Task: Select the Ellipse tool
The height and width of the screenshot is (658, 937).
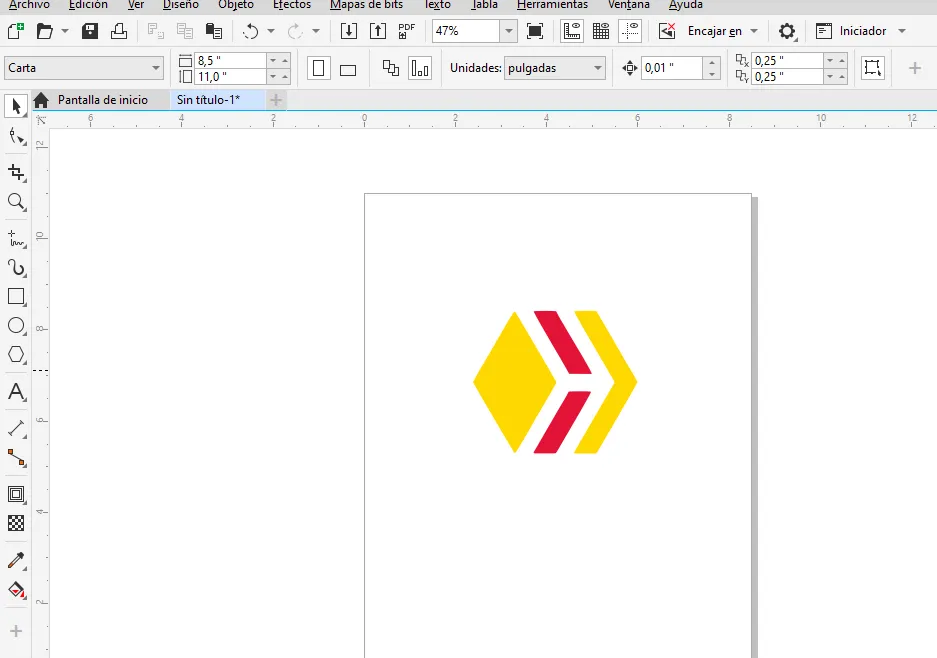Action: coord(17,326)
